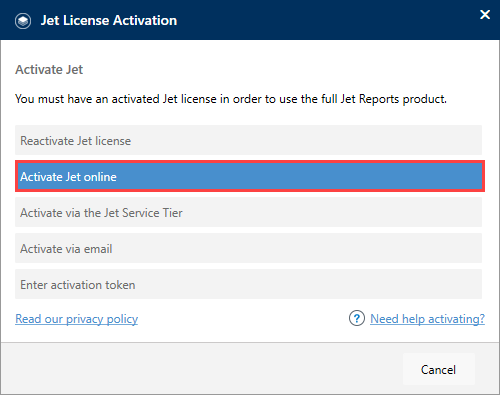This screenshot has width=500, height=395.
Task: Select Activate via the Jet Service Tier
Action: (x=248, y=212)
